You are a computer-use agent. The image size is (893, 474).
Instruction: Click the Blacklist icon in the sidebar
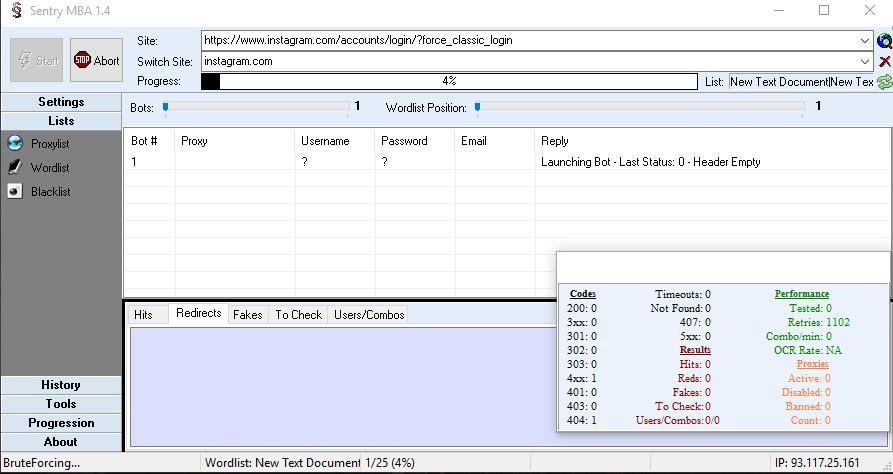tap(15, 191)
